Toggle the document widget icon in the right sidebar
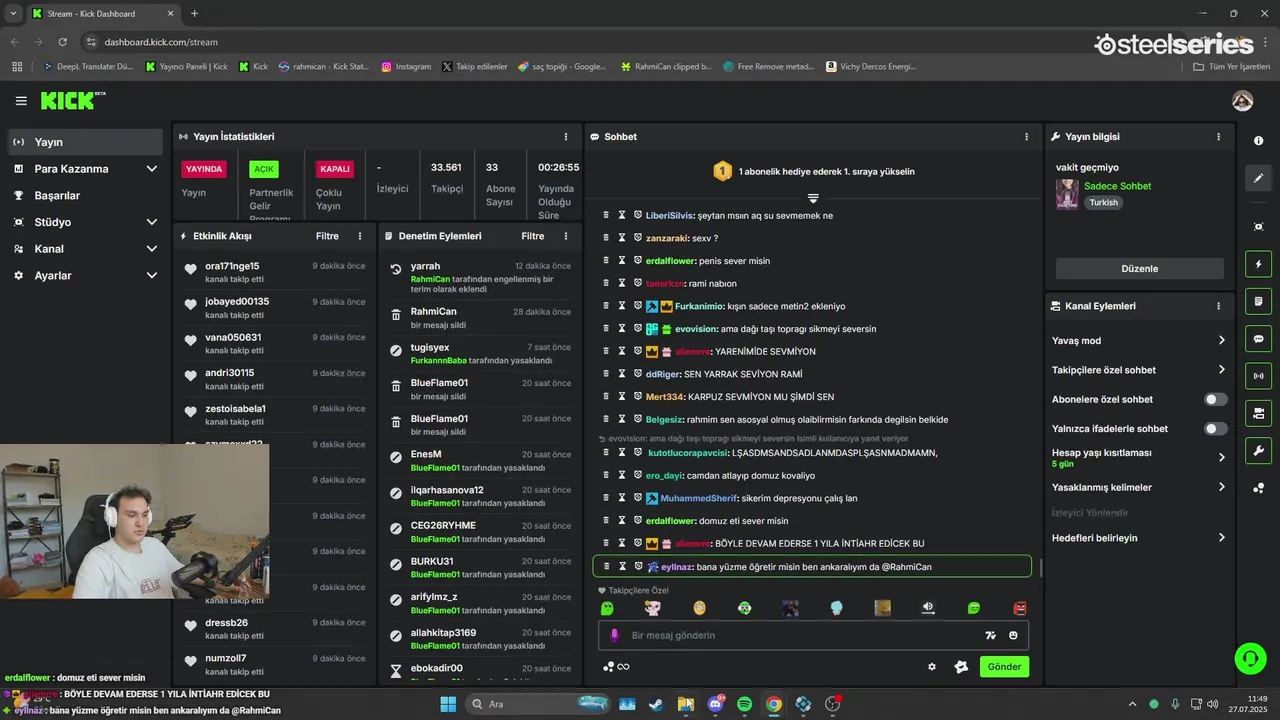Image resolution: width=1280 pixels, height=720 pixels. pyautogui.click(x=1258, y=301)
